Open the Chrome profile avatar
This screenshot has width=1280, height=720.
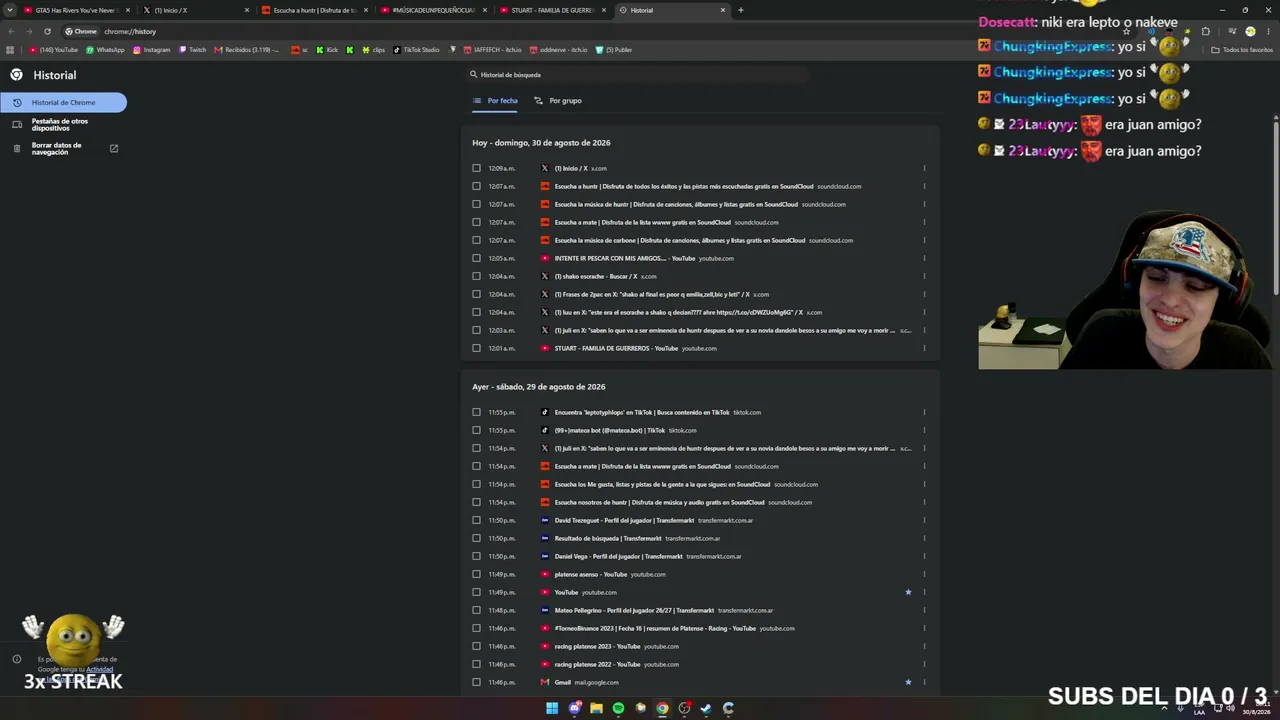(1250, 31)
